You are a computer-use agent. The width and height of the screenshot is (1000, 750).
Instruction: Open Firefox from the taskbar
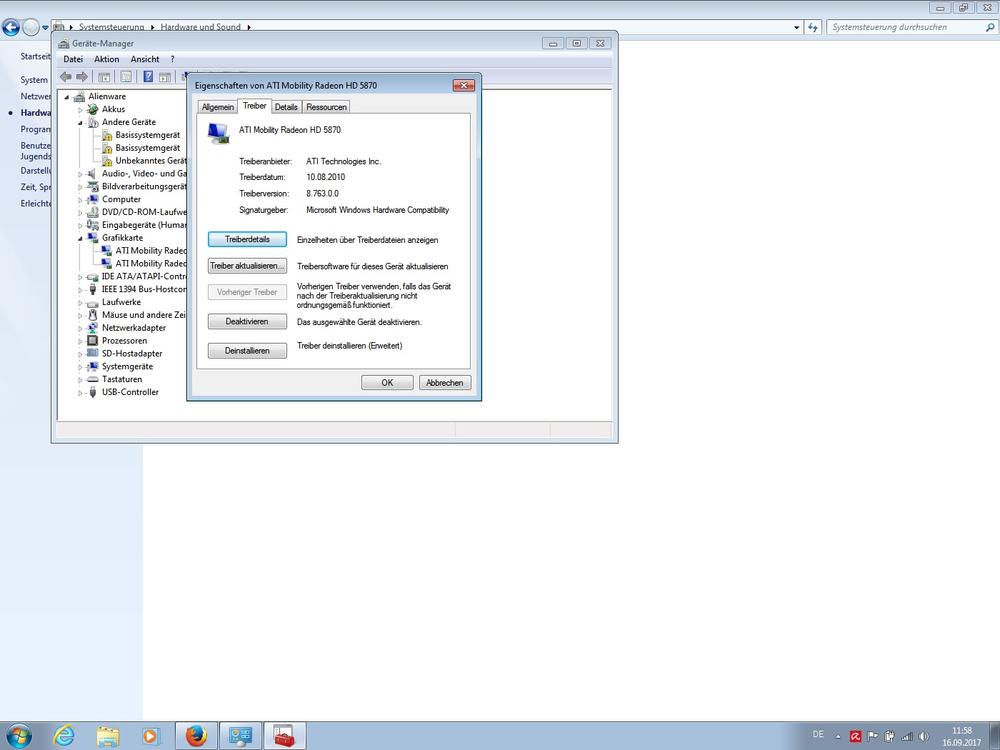coord(195,736)
